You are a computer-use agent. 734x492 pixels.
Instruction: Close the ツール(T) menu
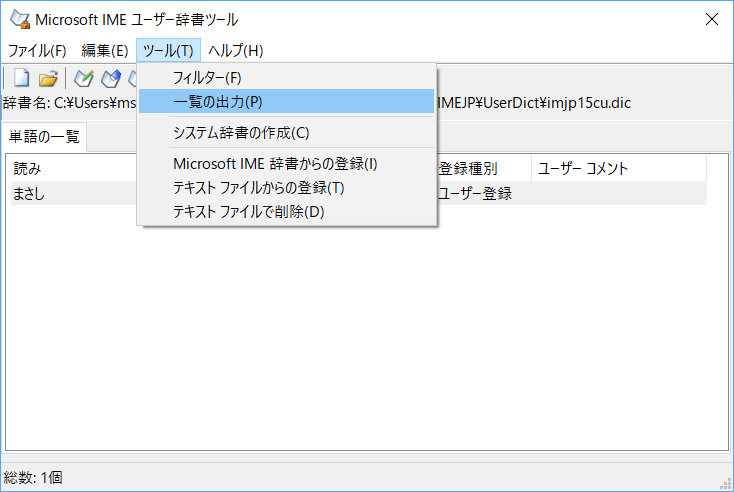pyautogui.click(x=169, y=50)
